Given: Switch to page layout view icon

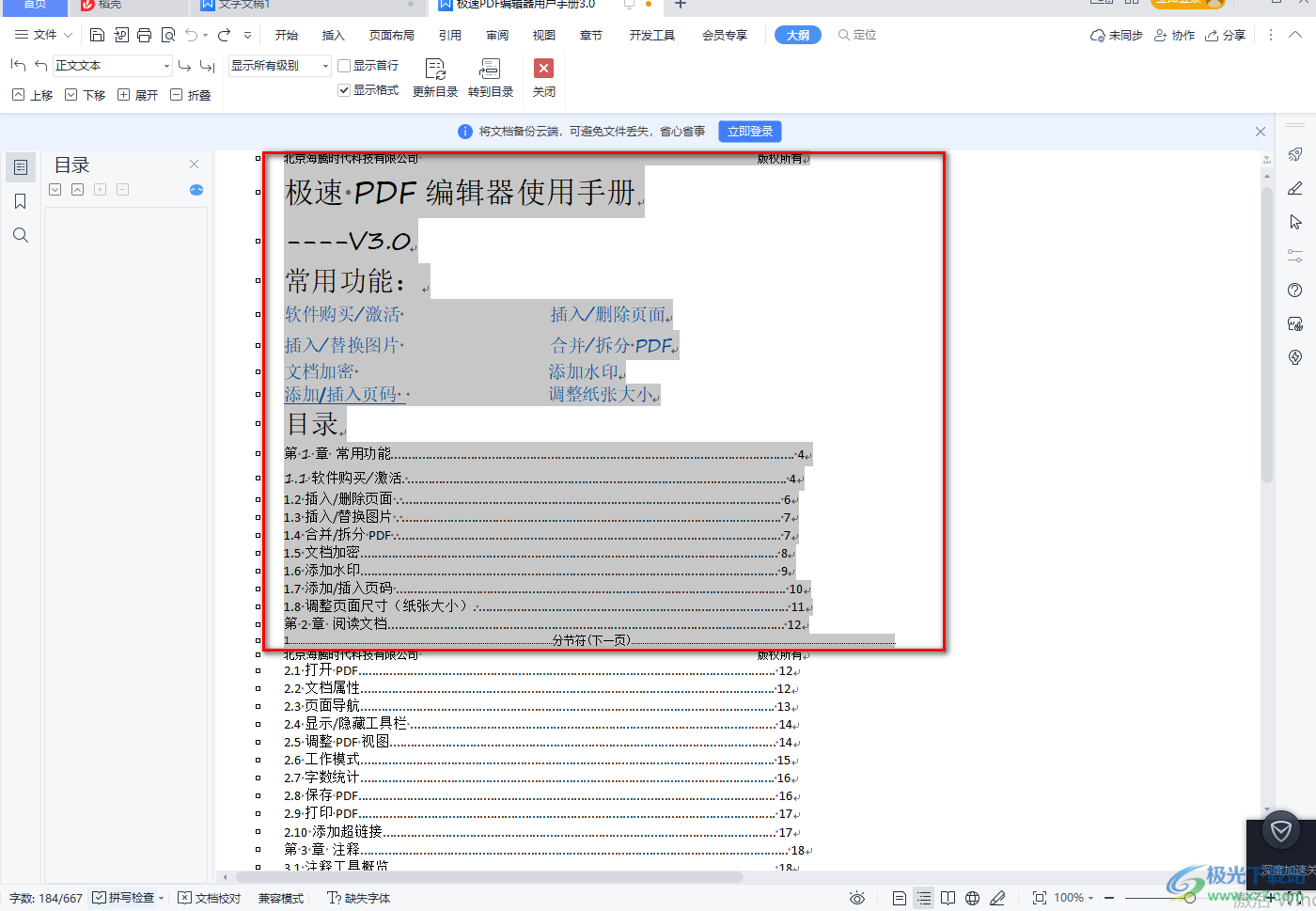Looking at the screenshot, I should (x=900, y=898).
